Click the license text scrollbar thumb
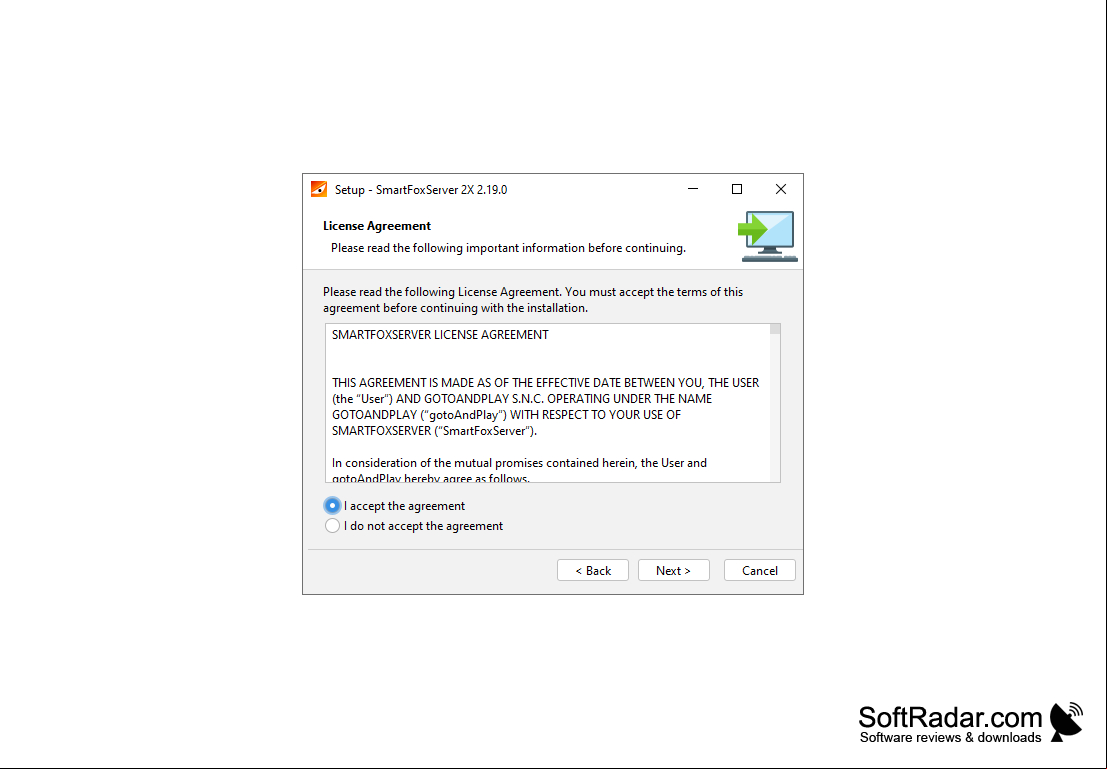 [775, 330]
